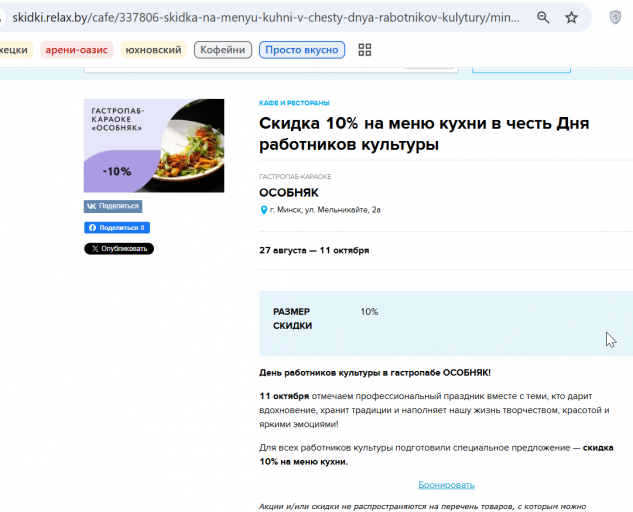
Task: Click the map pin icon by address
Action: click(264, 210)
